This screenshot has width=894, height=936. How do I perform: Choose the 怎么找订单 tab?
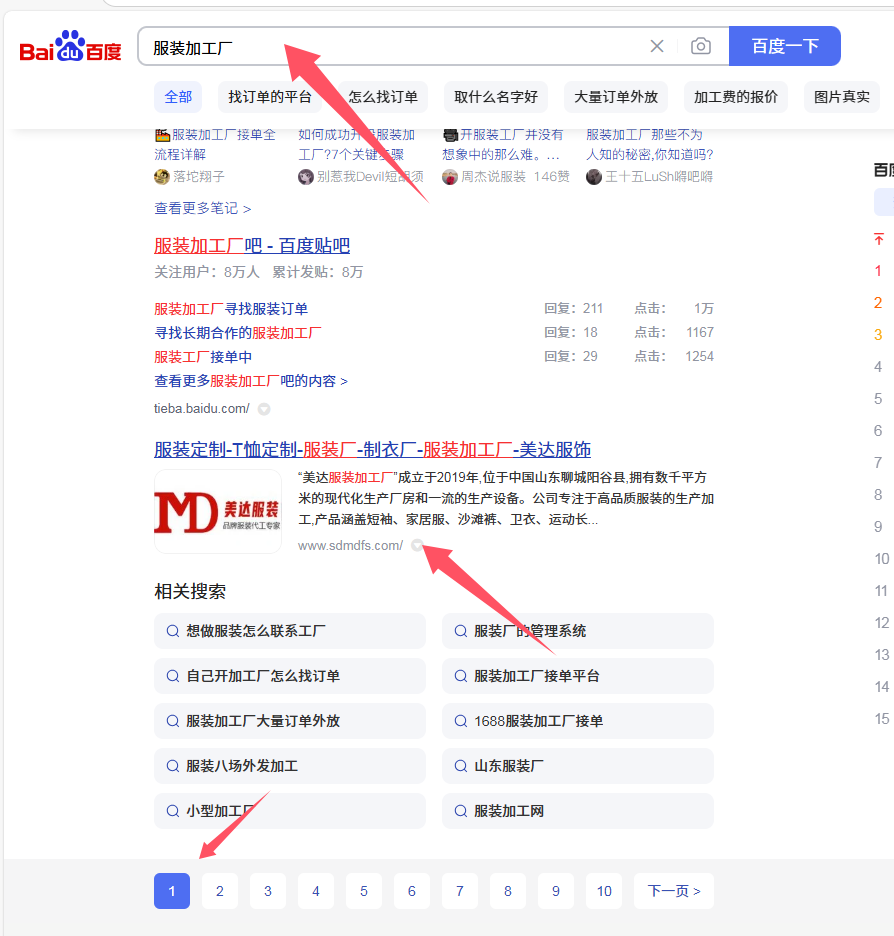point(383,97)
